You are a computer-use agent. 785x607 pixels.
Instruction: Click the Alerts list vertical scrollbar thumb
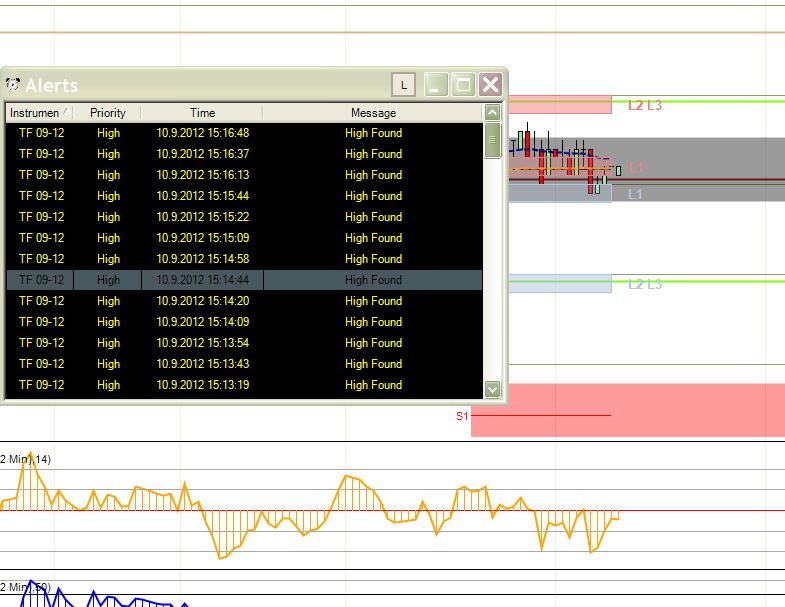tap(492, 141)
